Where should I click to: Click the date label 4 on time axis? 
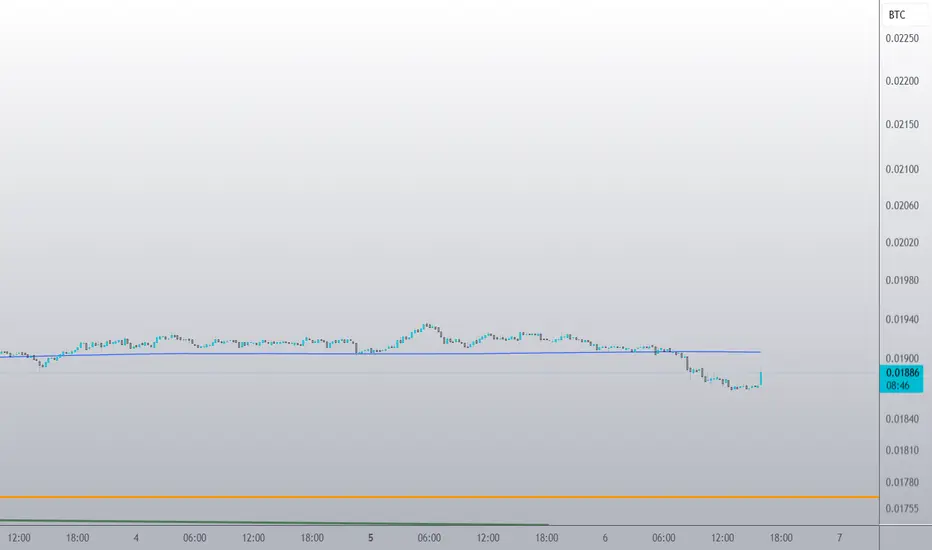click(136, 538)
